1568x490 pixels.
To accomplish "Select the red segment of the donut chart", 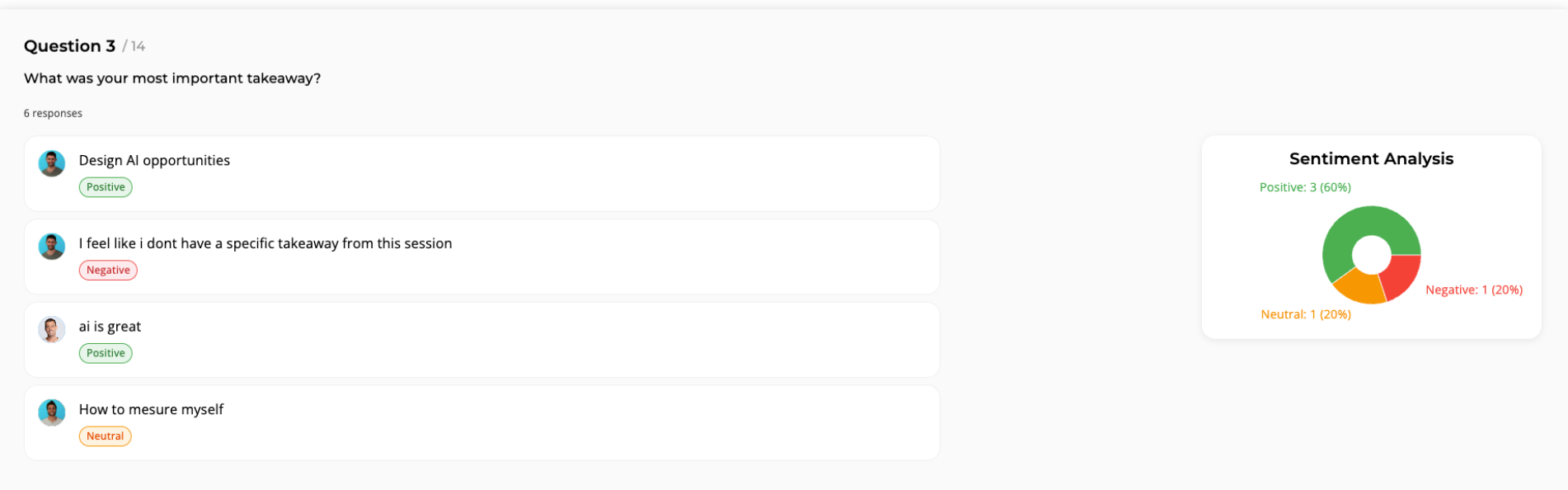I will click(x=1401, y=276).
